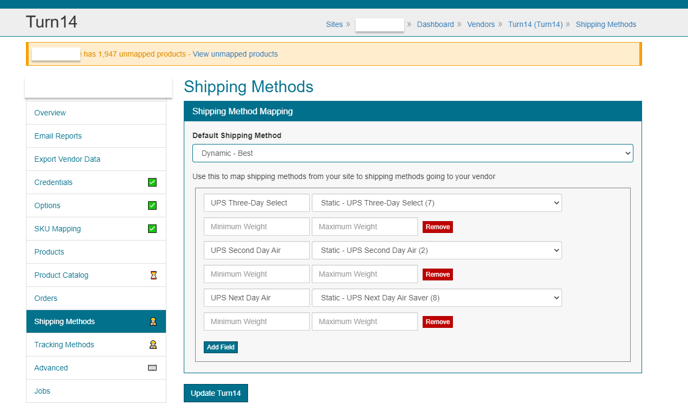Click the green checkmark icon beside Options
Viewport: 688px width, 412px height.
pos(152,205)
